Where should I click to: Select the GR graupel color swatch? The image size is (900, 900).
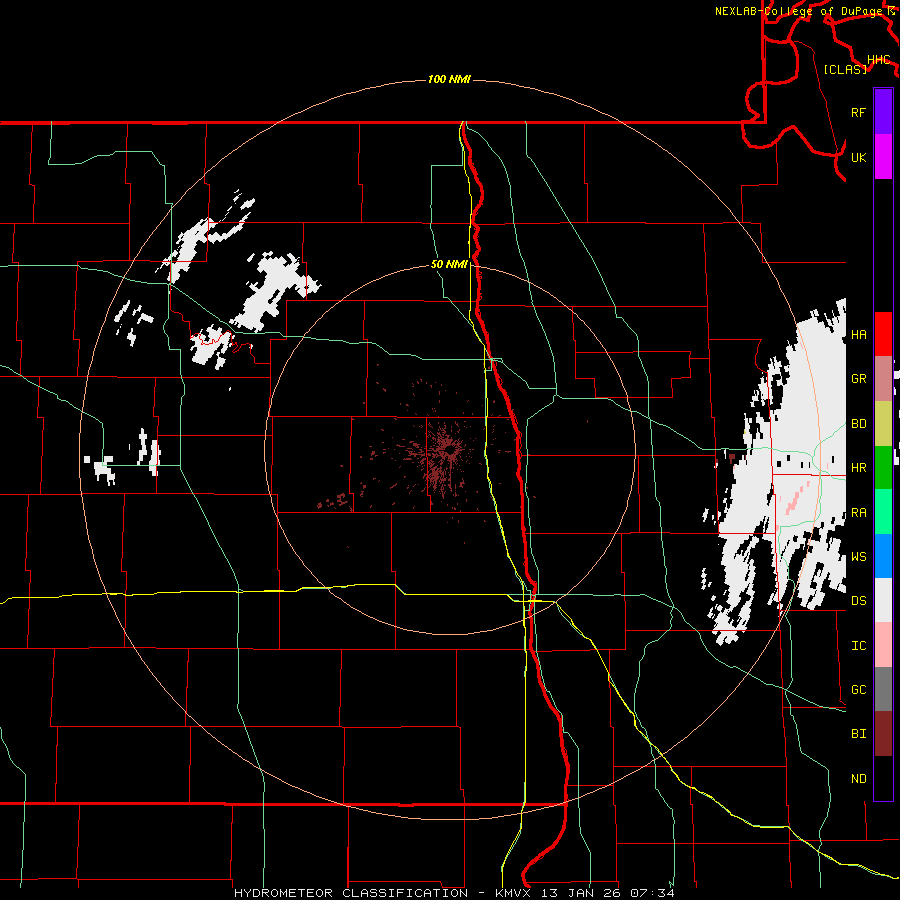coord(883,378)
